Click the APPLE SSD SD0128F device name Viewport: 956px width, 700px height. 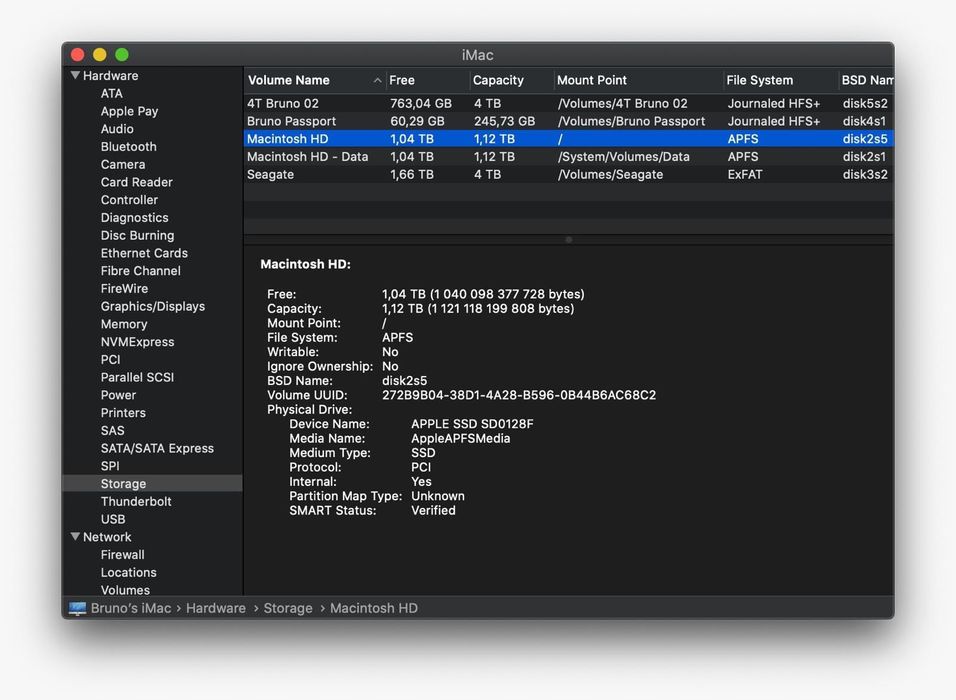(x=472, y=424)
